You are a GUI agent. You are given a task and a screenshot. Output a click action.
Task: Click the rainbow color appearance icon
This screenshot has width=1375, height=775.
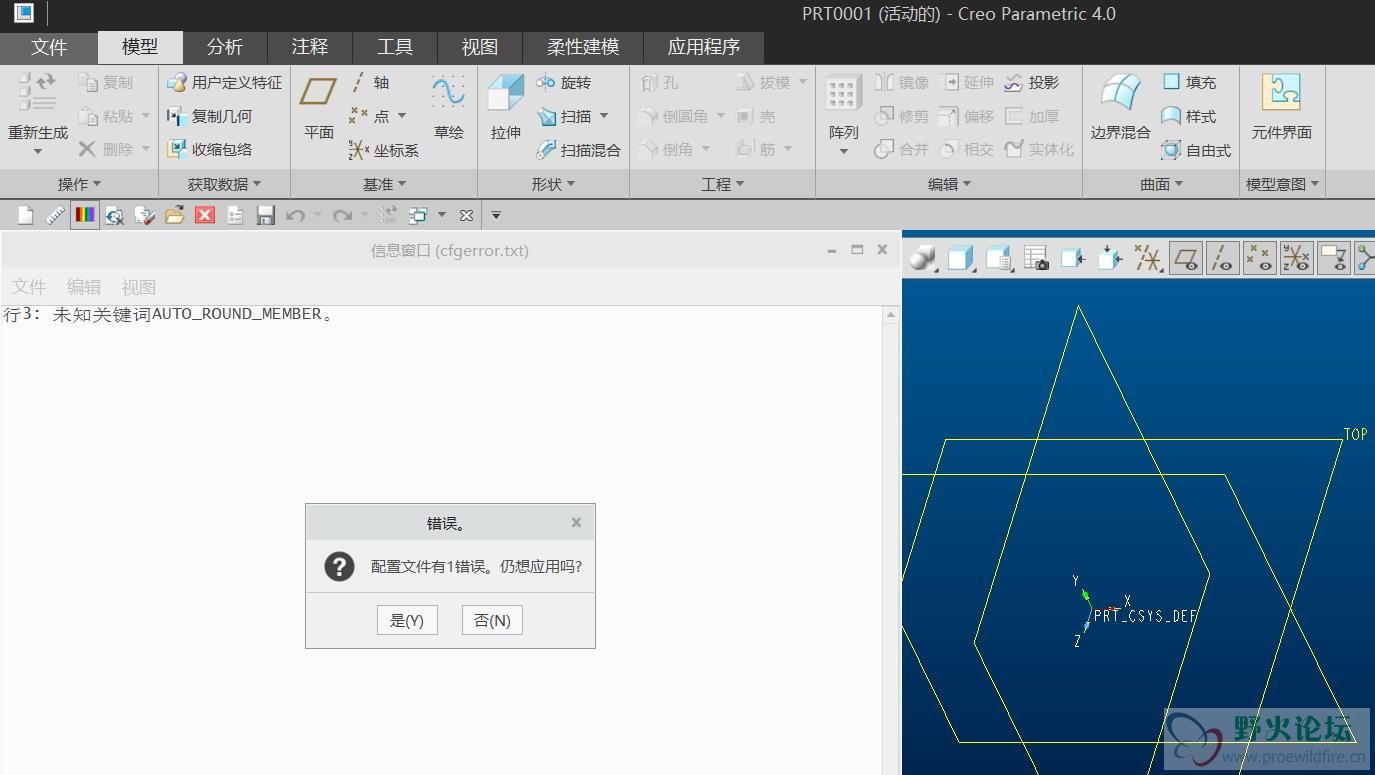coord(85,215)
